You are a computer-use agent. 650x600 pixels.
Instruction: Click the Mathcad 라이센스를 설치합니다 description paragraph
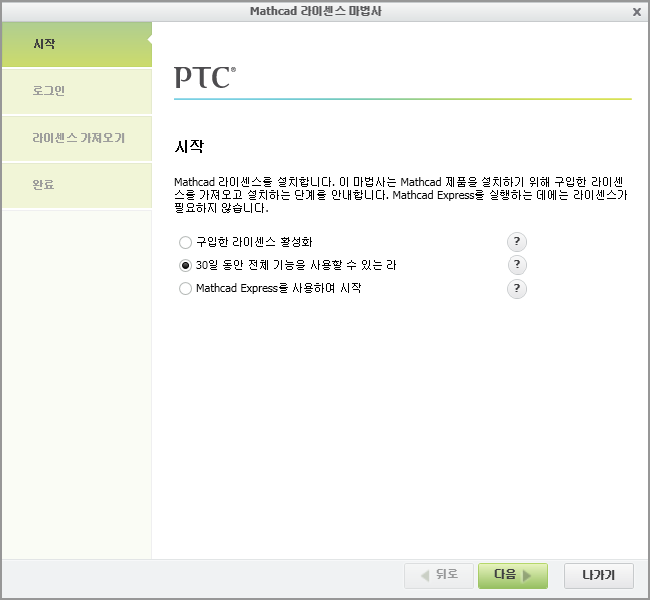pyautogui.click(x=401, y=195)
